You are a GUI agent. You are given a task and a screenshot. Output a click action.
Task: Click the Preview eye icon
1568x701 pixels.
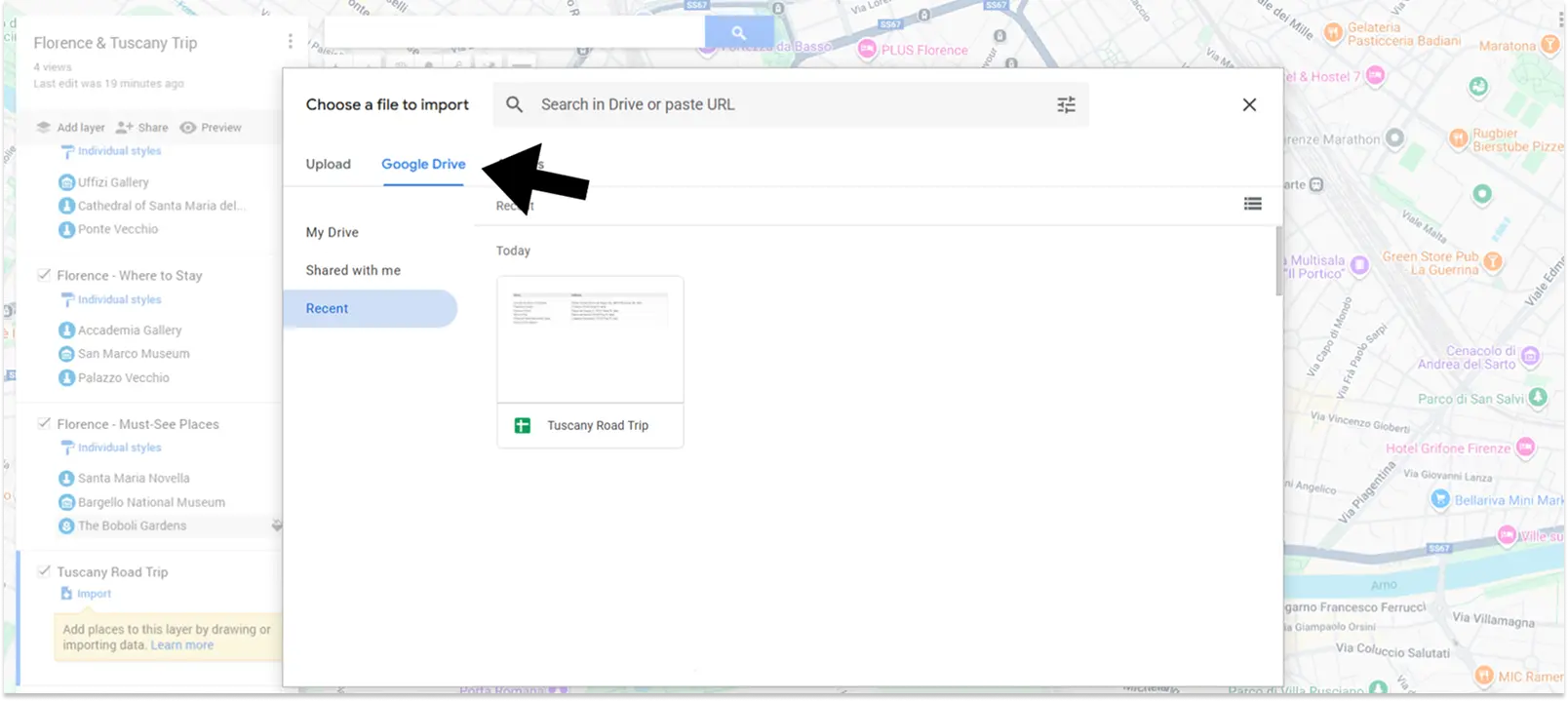(x=188, y=128)
